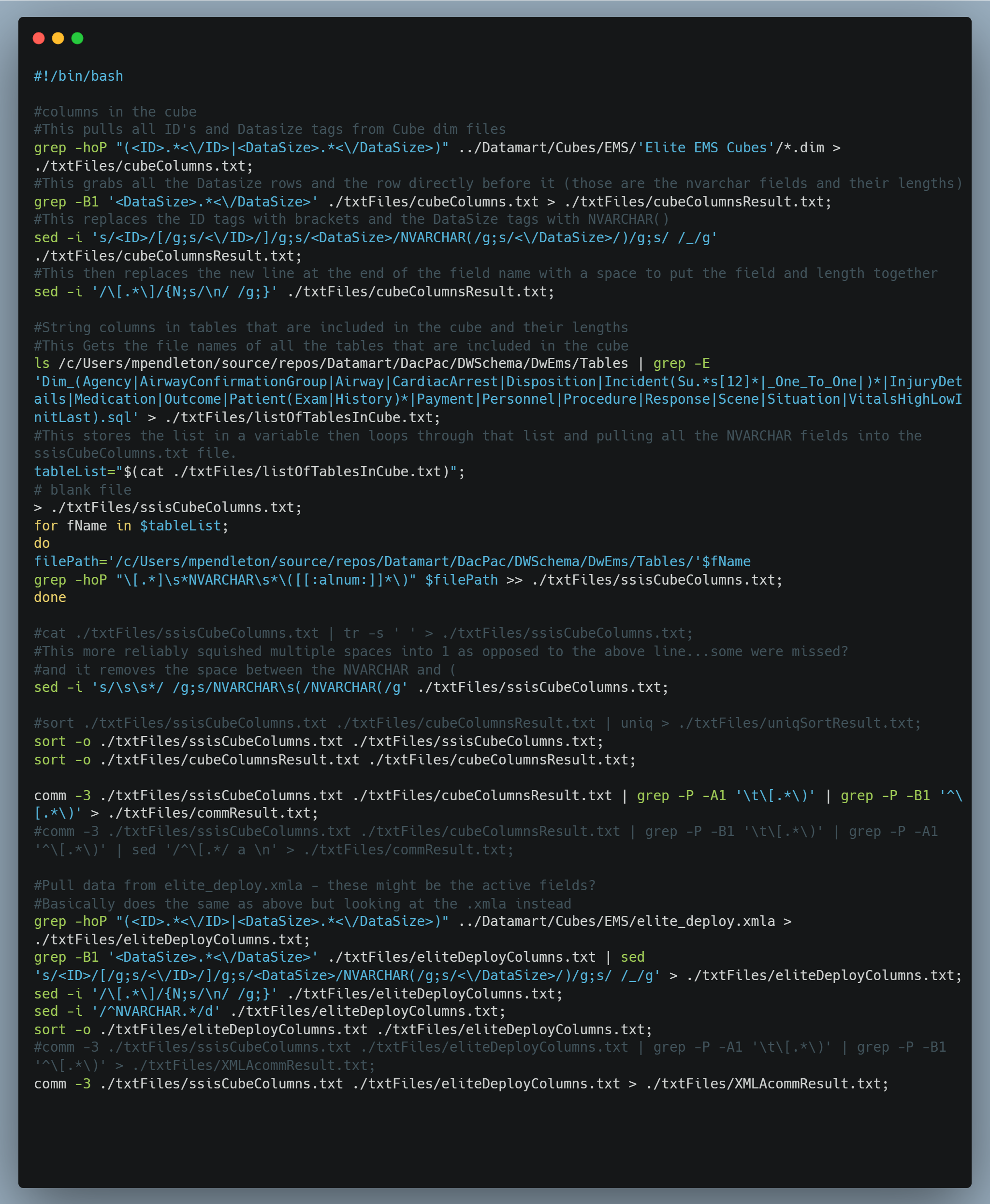The width and height of the screenshot is (990, 1204).
Task: Click the red close window dot
Action: pyautogui.click(x=38, y=38)
